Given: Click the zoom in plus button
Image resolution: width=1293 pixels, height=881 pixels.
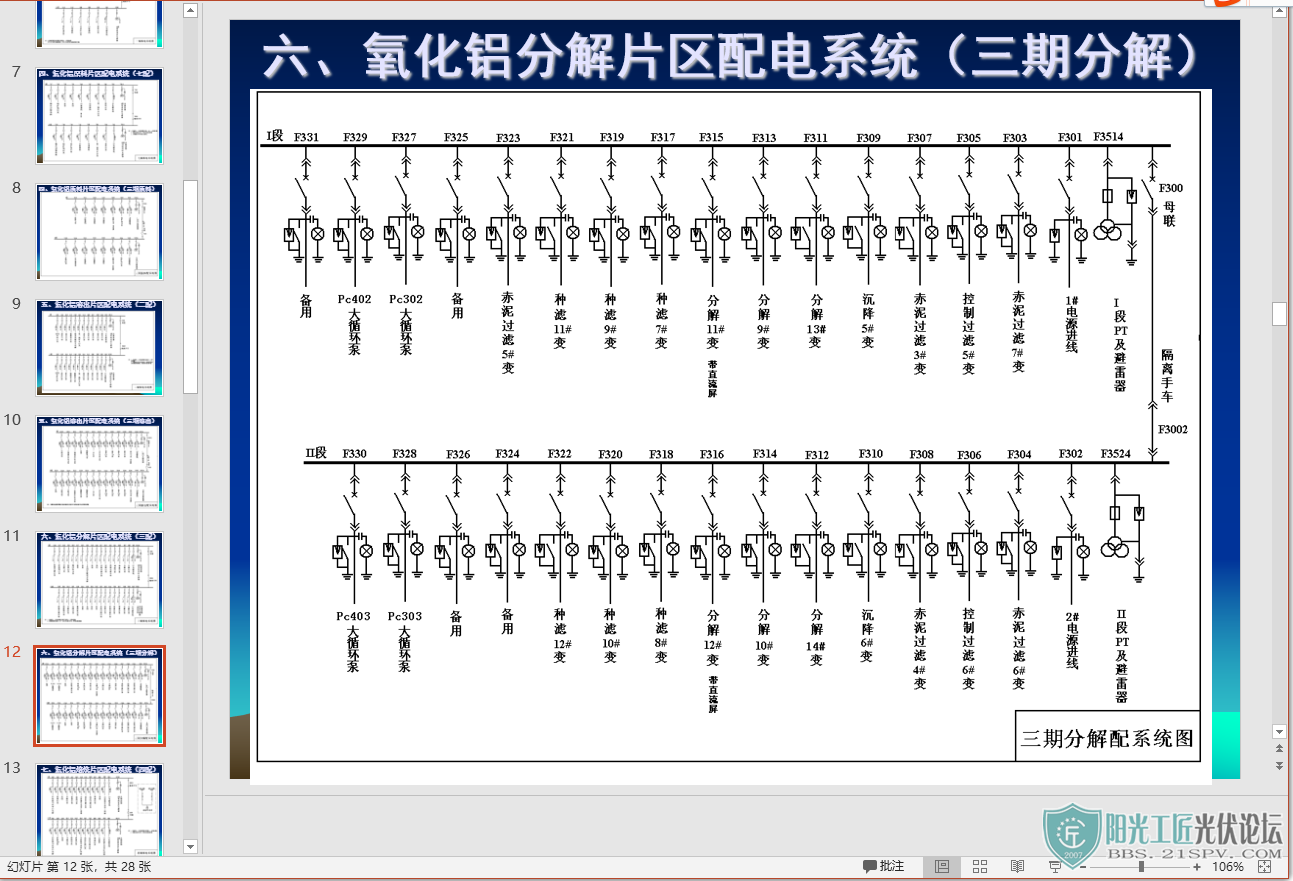Looking at the screenshot, I should (x=1196, y=866).
